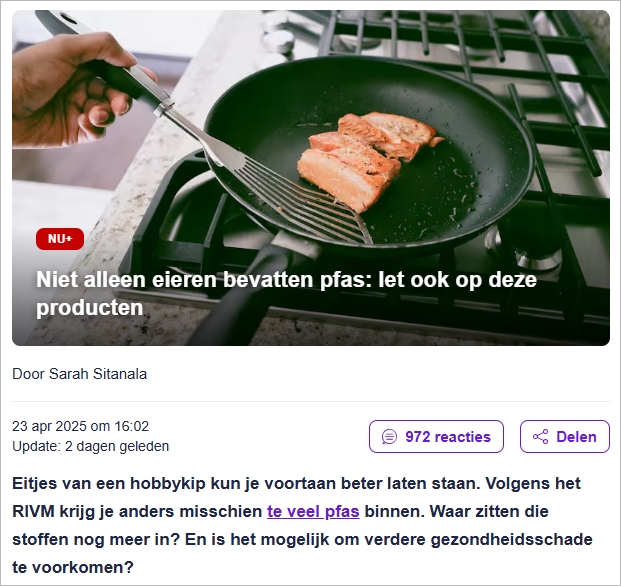Click the 'Update: 2 dagen geleden' text
The height and width of the screenshot is (586, 621).
[x=91, y=446]
